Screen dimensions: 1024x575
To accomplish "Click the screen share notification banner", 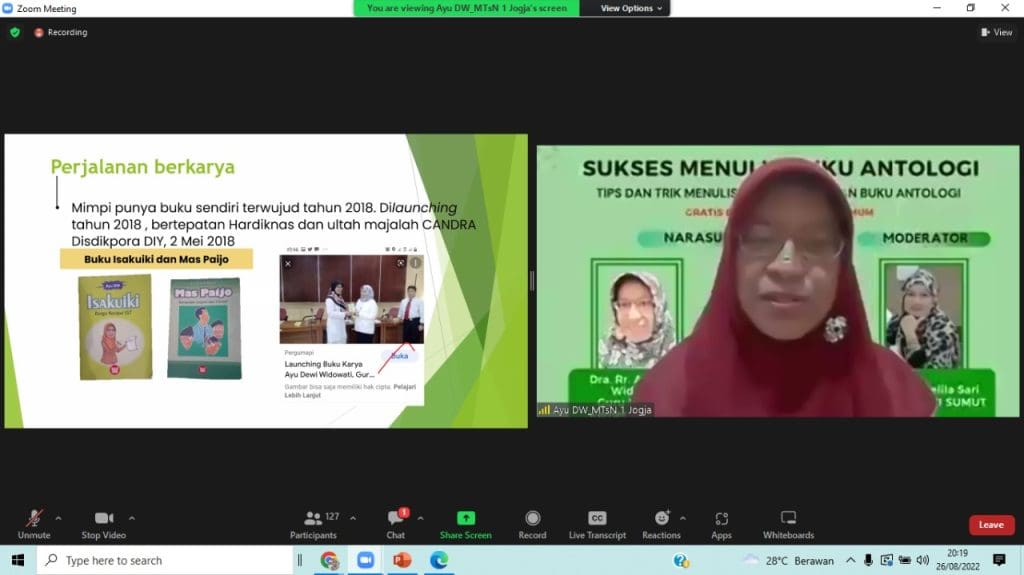I will click(x=466, y=8).
